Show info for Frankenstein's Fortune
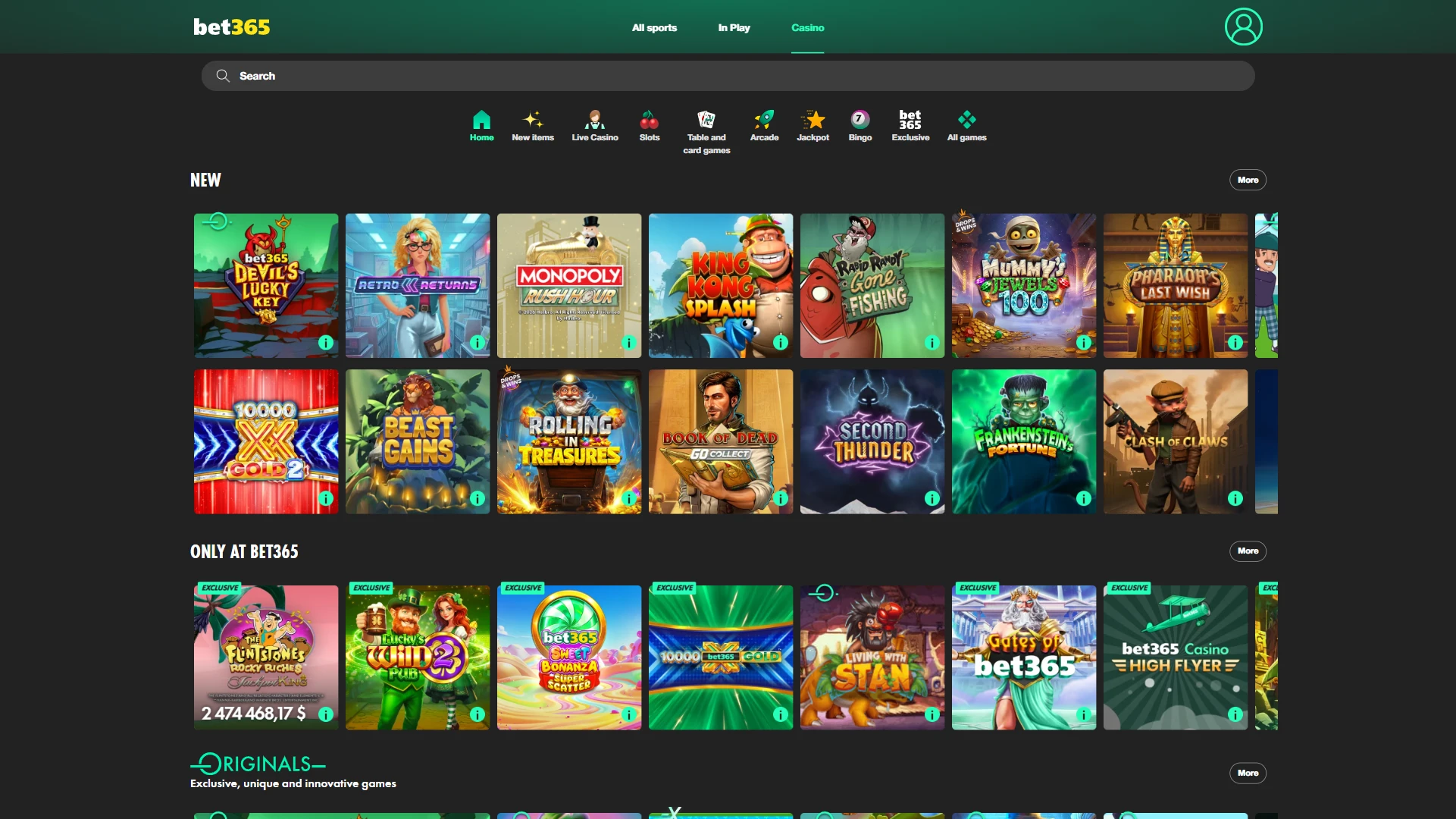The width and height of the screenshot is (1456, 819). point(1084,499)
